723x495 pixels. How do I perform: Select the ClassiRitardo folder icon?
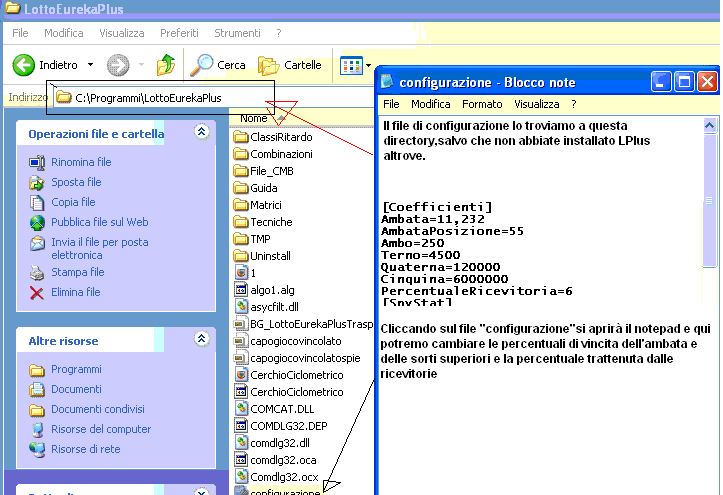(241, 137)
